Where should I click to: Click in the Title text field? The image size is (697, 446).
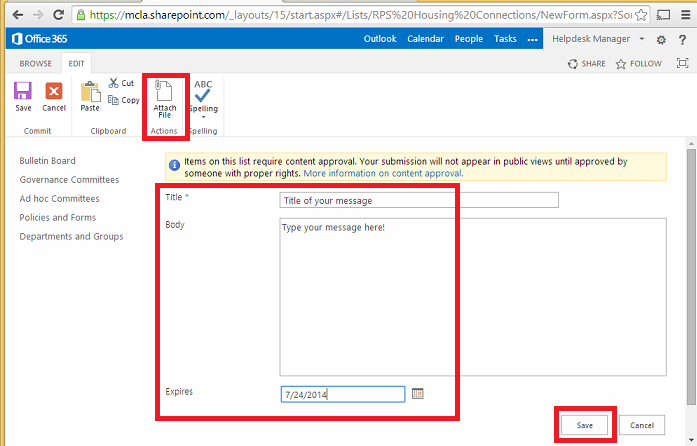(419, 200)
